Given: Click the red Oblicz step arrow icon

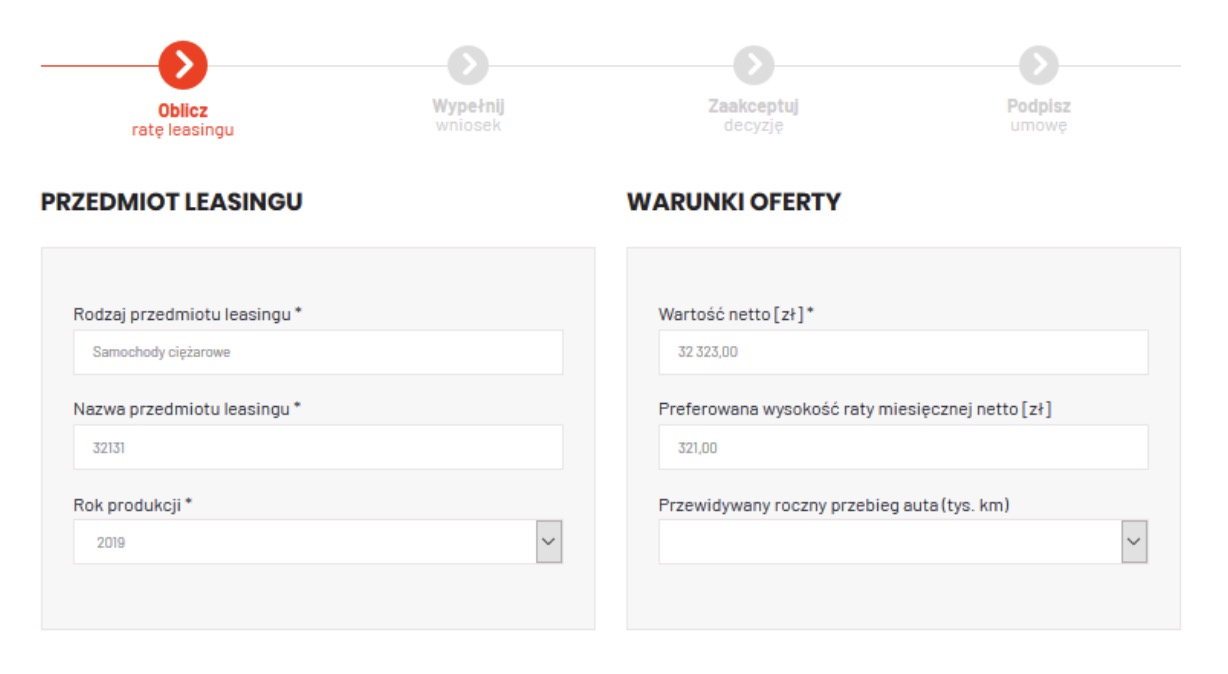Looking at the screenshot, I should point(183,65).
